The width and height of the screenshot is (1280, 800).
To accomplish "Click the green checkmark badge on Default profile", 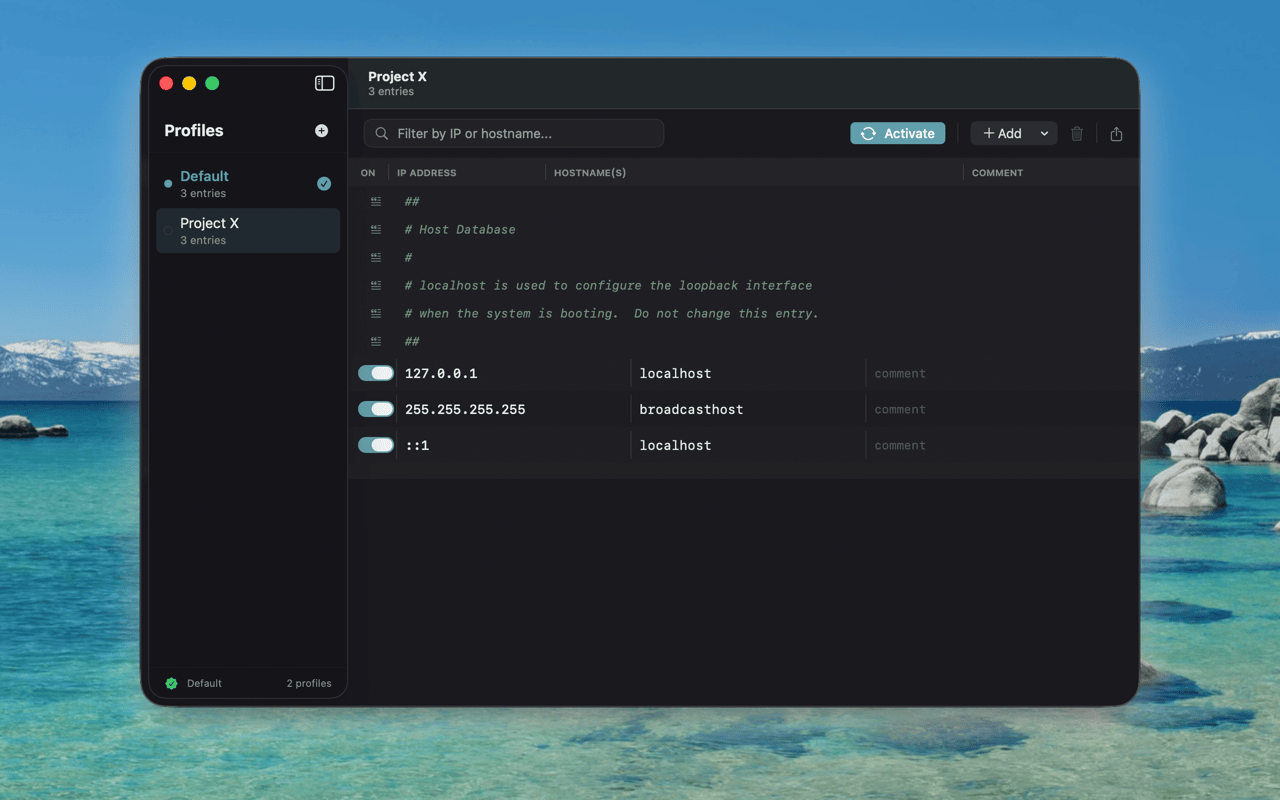I will pos(323,184).
